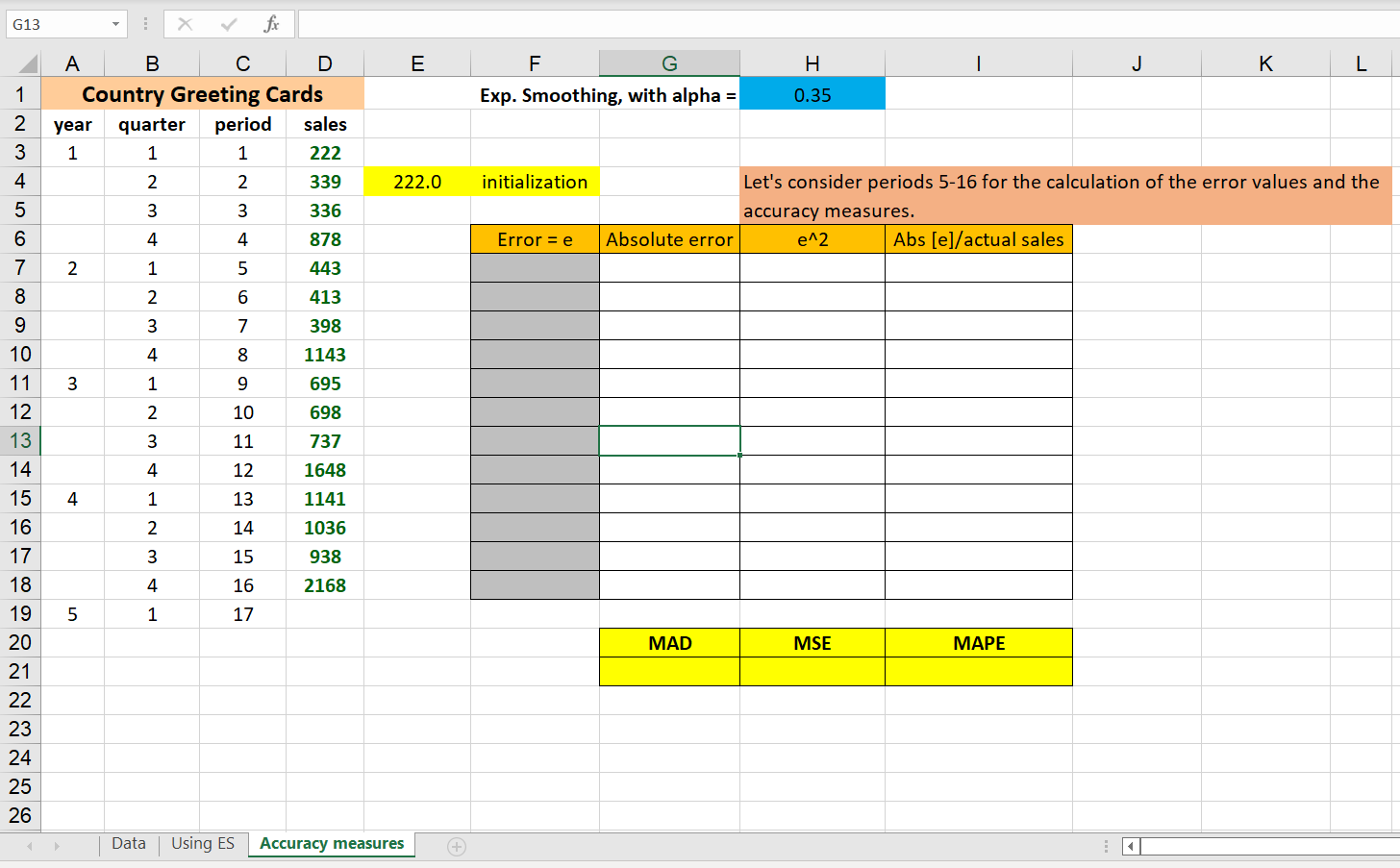The width and height of the screenshot is (1400, 868).
Task: Click the empty yellow cell under MAPE
Action: coord(979,672)
